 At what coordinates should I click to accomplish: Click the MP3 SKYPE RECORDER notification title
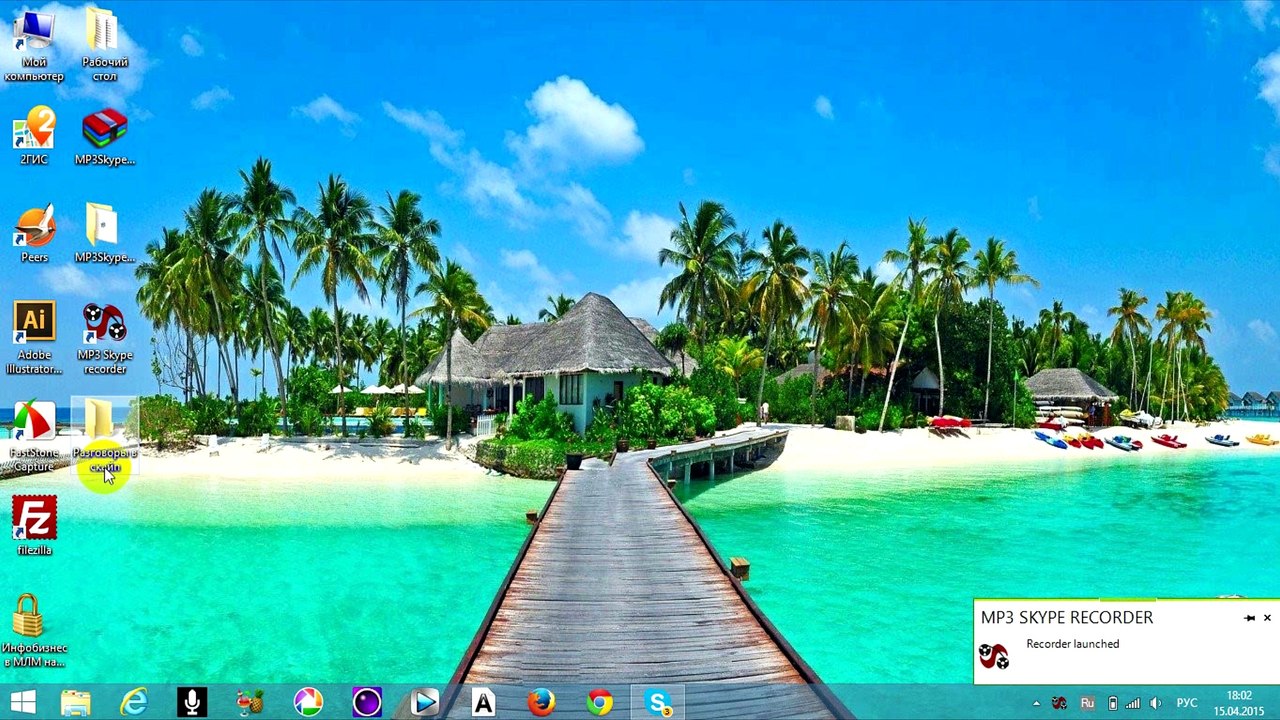click(1067, 618)
